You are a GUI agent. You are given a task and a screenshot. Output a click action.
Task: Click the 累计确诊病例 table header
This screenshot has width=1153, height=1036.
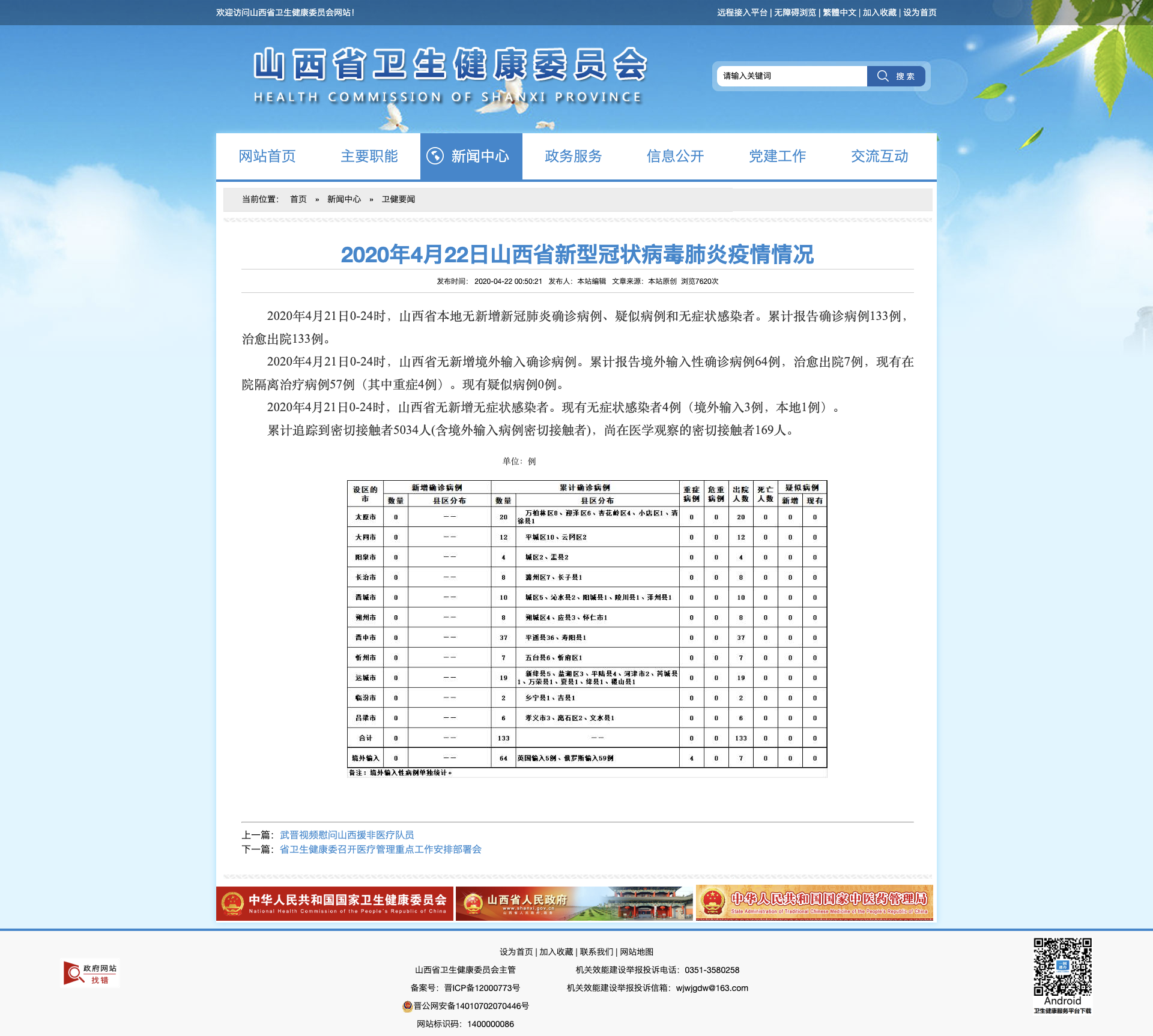point(585,487)
